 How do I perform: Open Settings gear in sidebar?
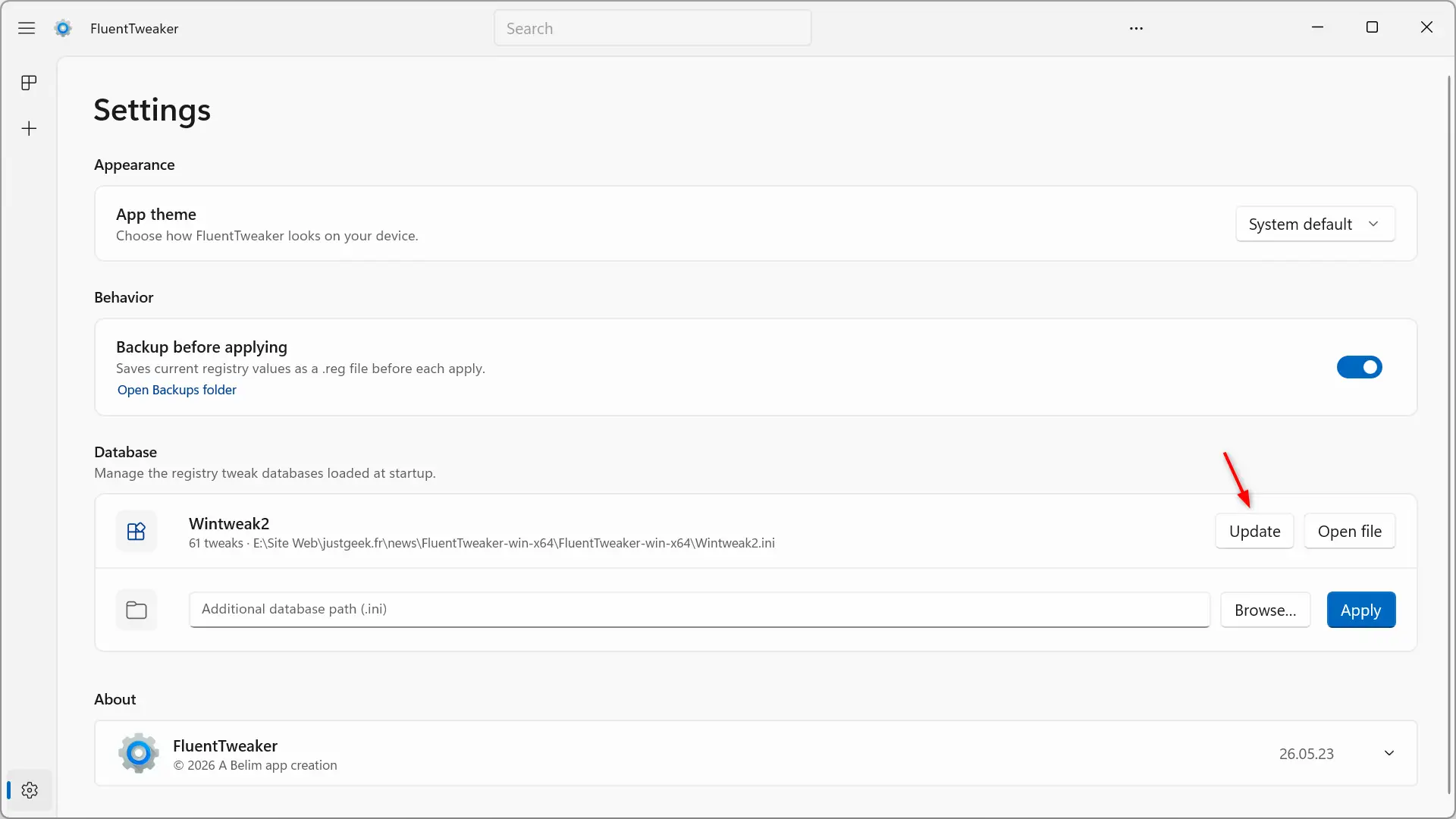(30, 790)
